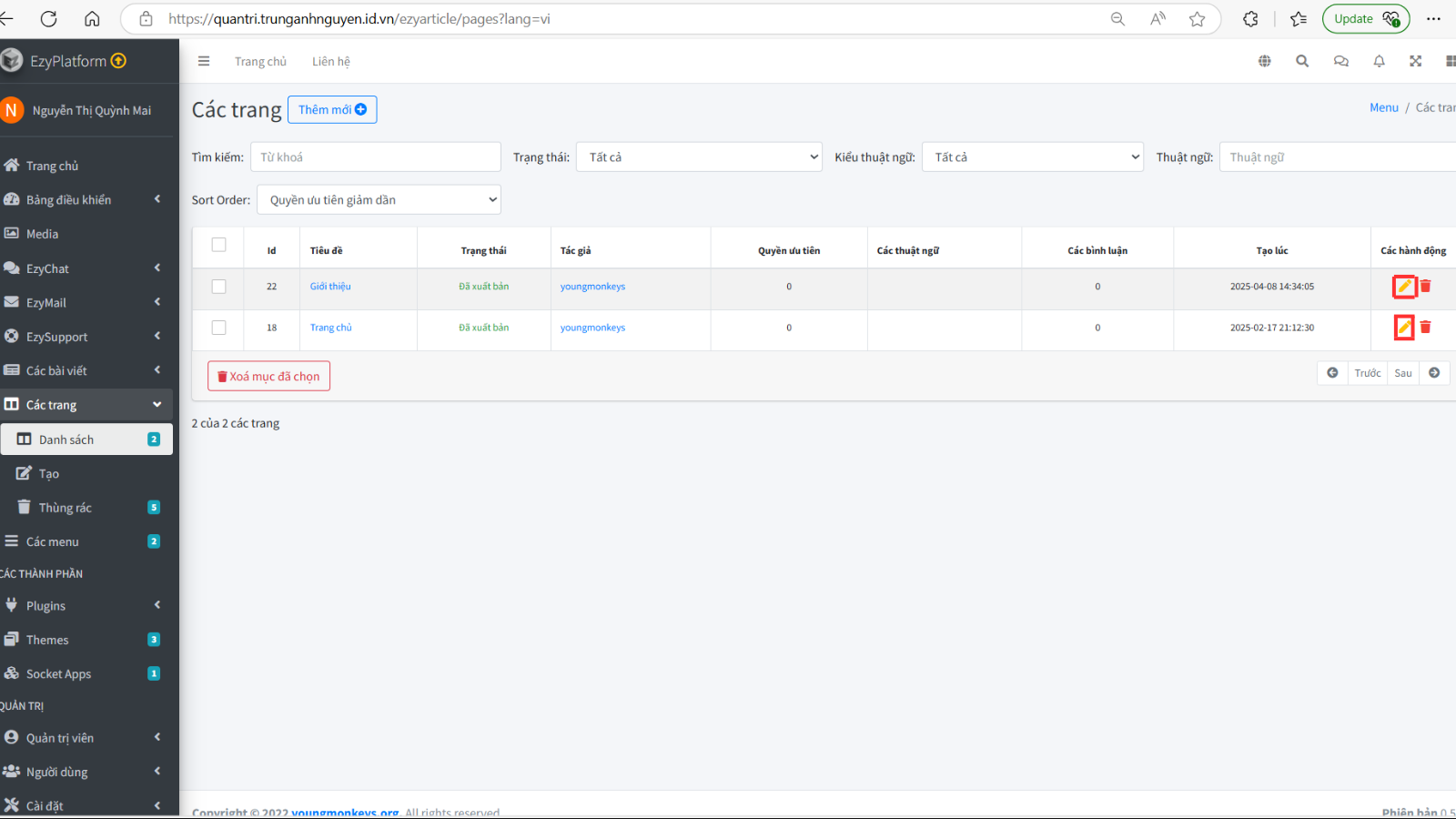Open the Trạng thái status dropdown
The image size is (1456, 819).
pos(699,157)
